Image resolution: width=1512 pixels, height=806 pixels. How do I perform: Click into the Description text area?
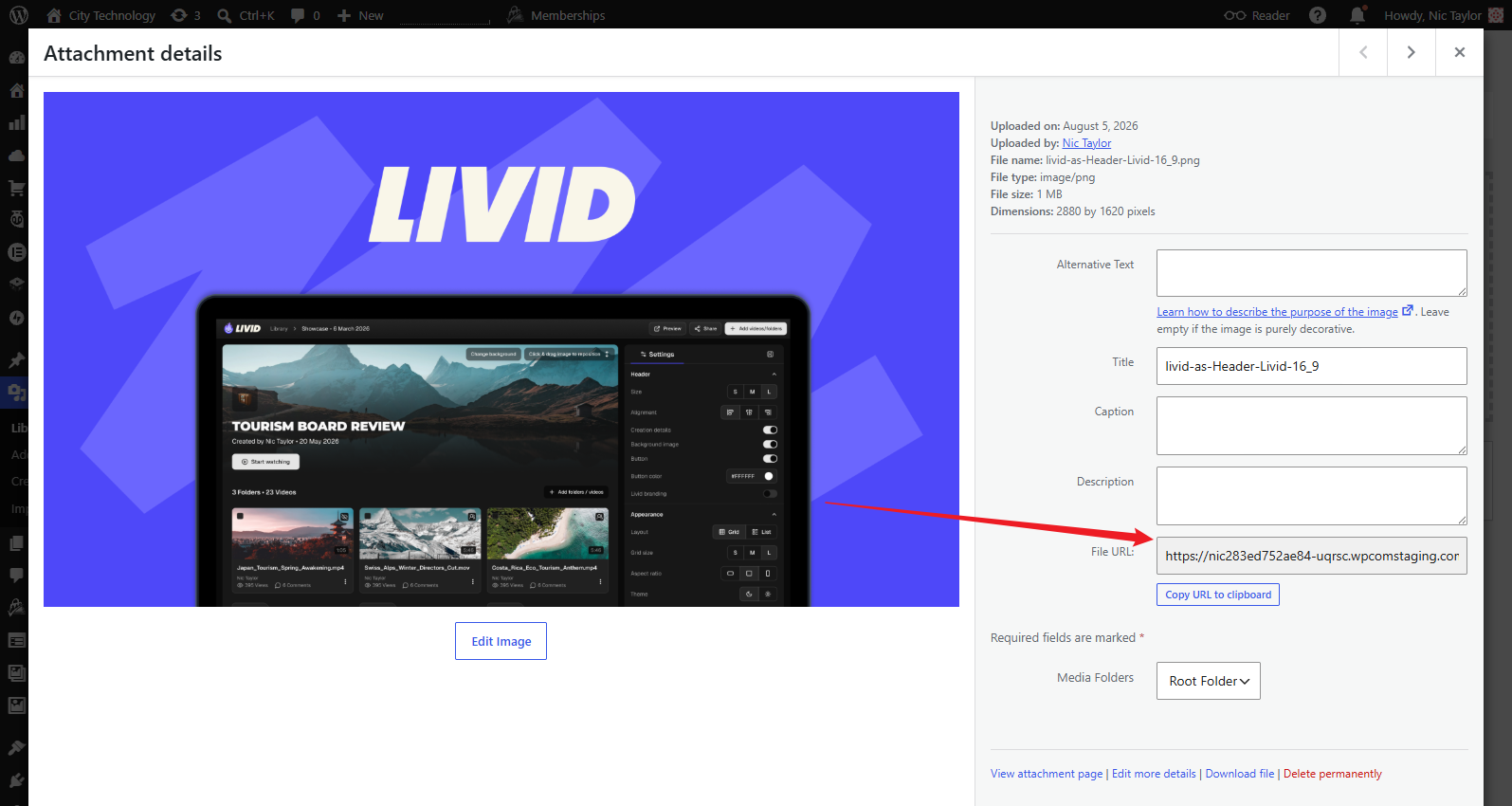pos(1311,496)
